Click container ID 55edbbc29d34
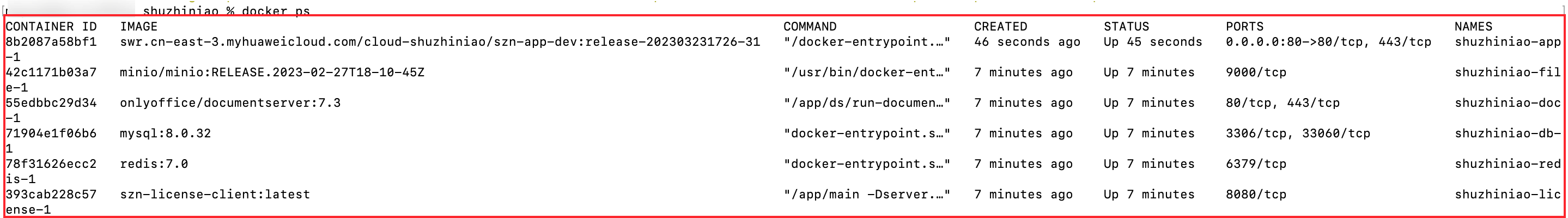Viewport: 1568px width, 218px height. click(x=51, y=103)
